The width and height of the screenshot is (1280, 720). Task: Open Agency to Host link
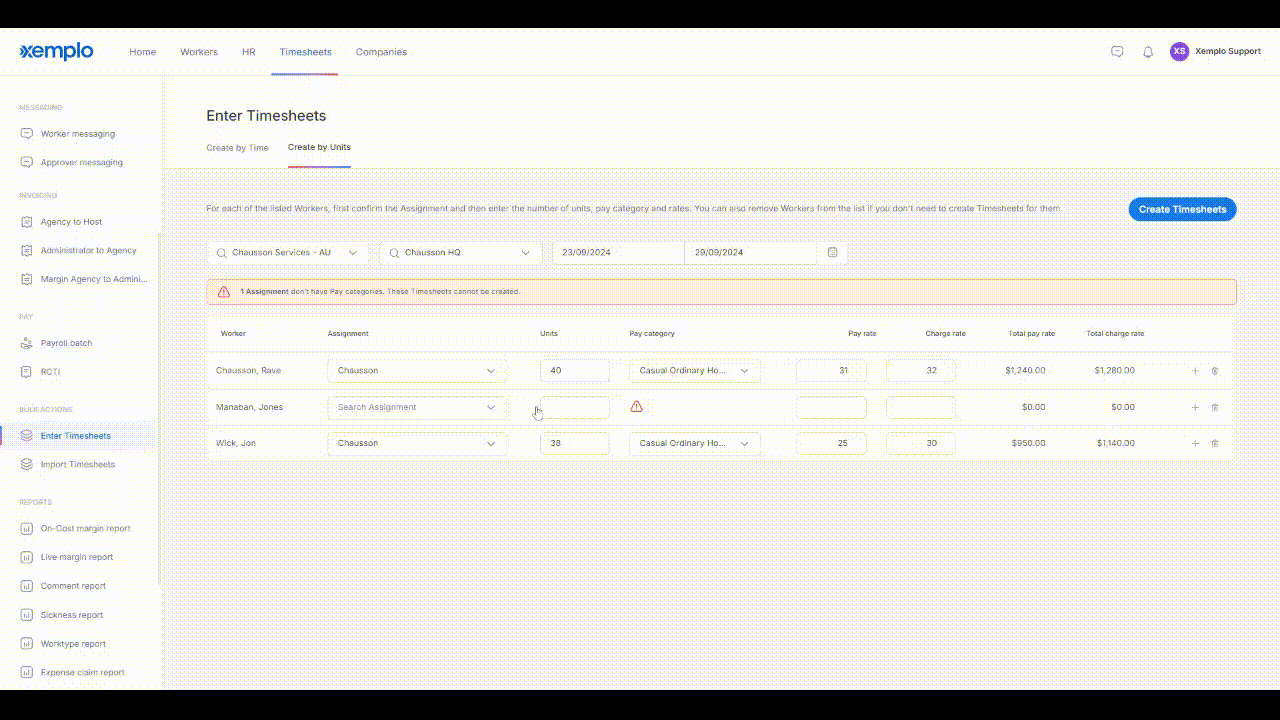71,222
